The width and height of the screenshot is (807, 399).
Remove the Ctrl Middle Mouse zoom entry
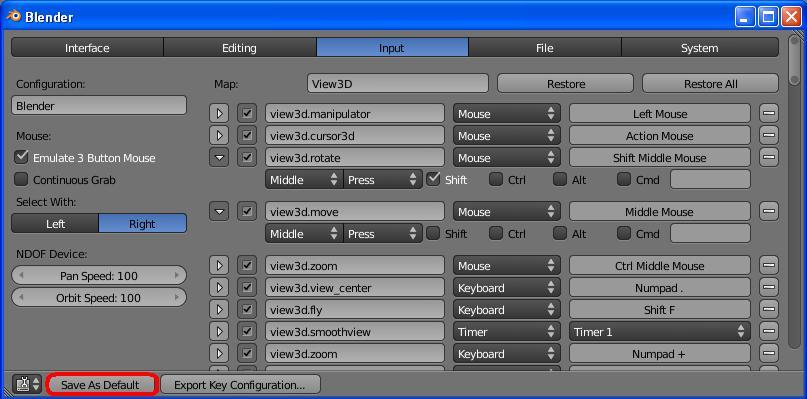[768, 266]
